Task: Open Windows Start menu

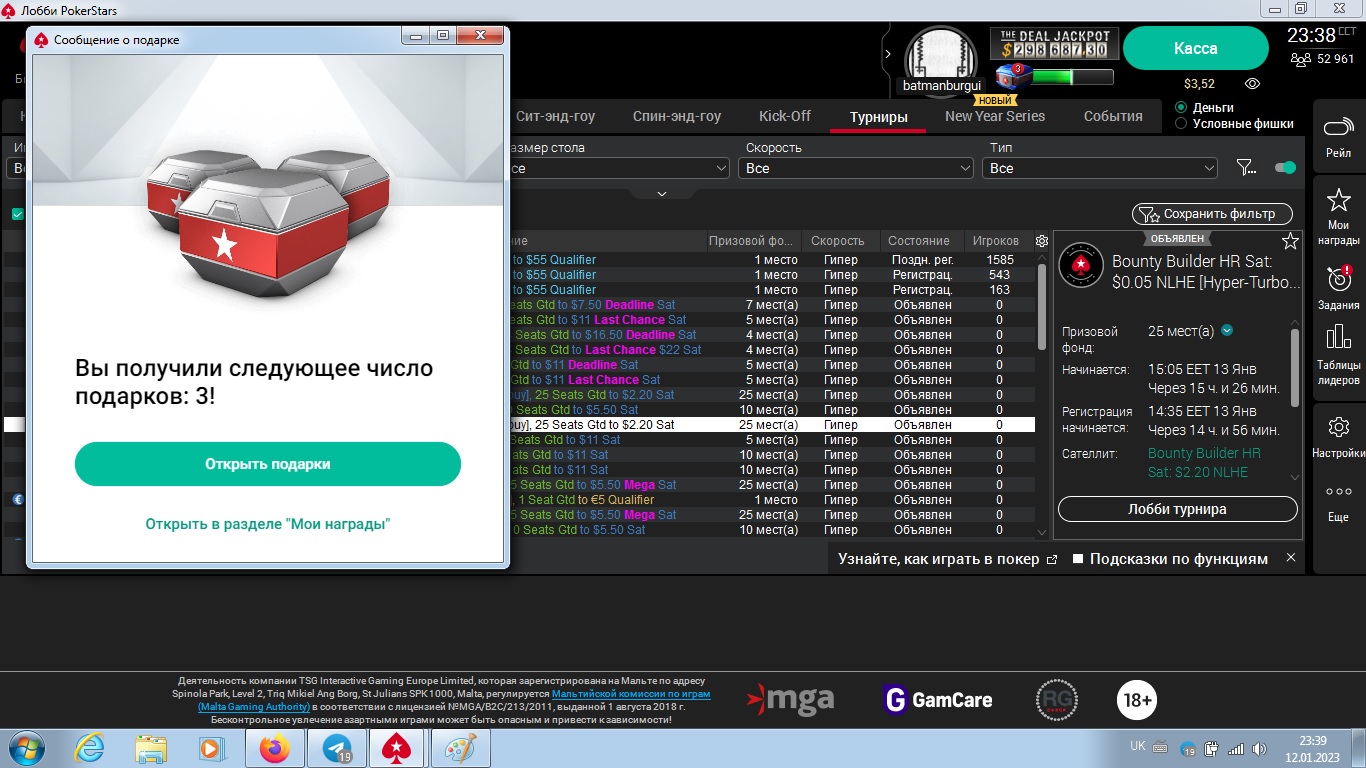Action: coord(27,748)
